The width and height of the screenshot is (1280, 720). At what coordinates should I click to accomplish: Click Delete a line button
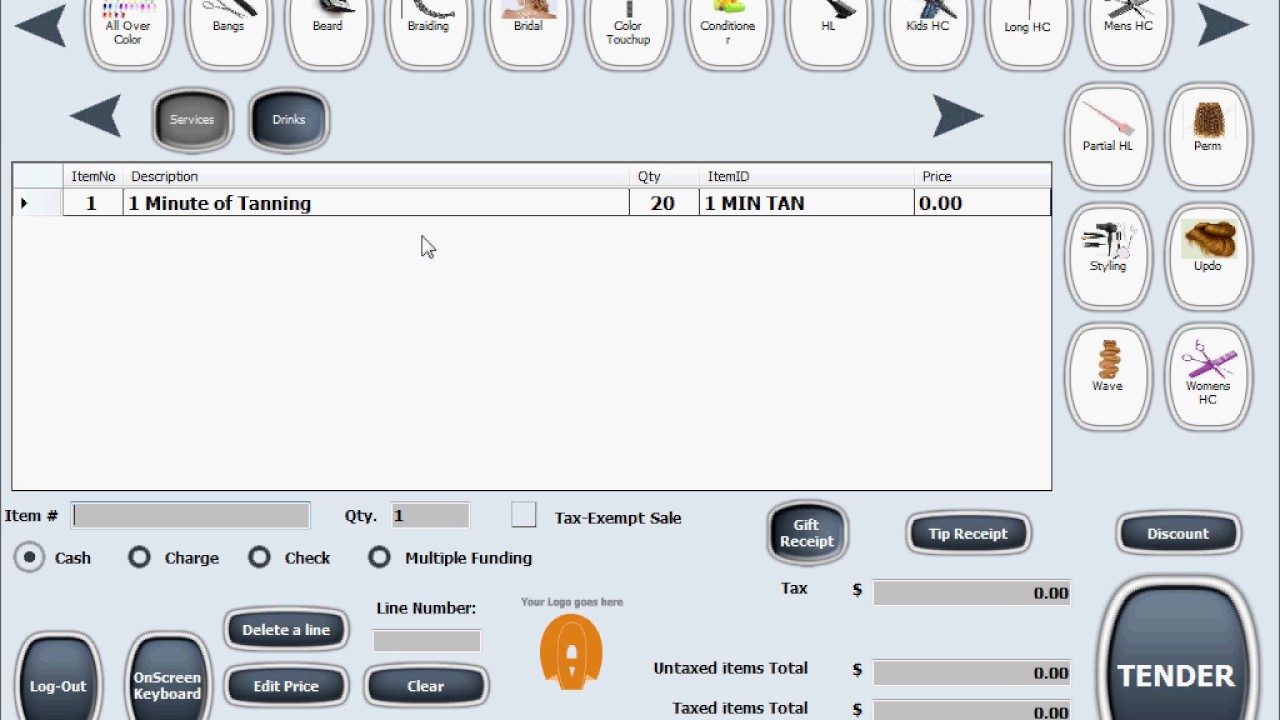[x=286, y=629]
